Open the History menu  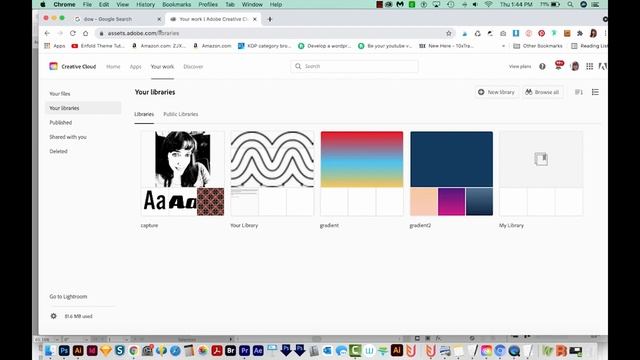point(145,4)
